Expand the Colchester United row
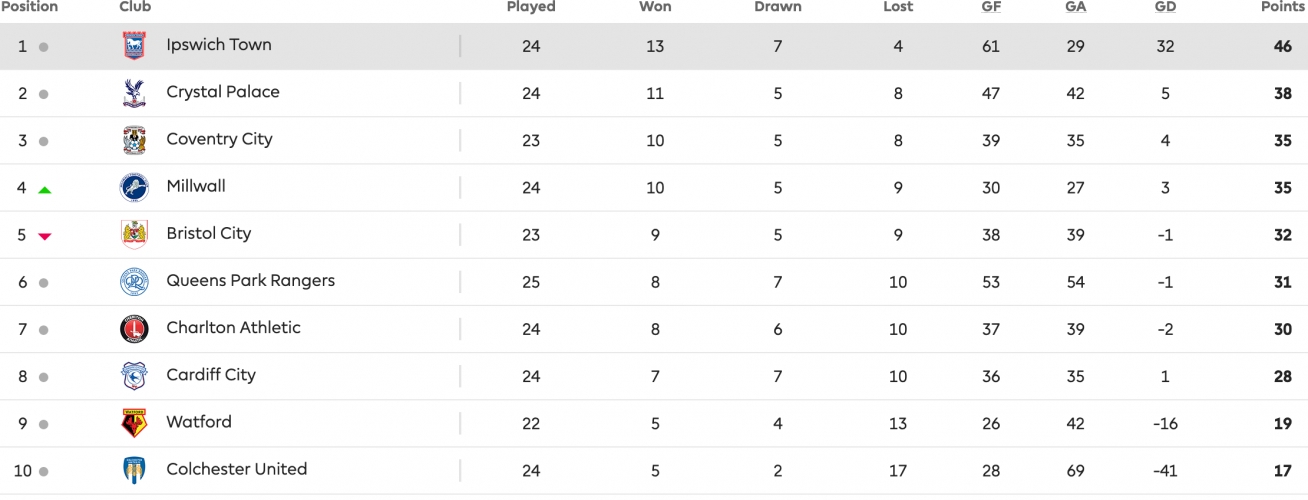 (x=654, y=470)
